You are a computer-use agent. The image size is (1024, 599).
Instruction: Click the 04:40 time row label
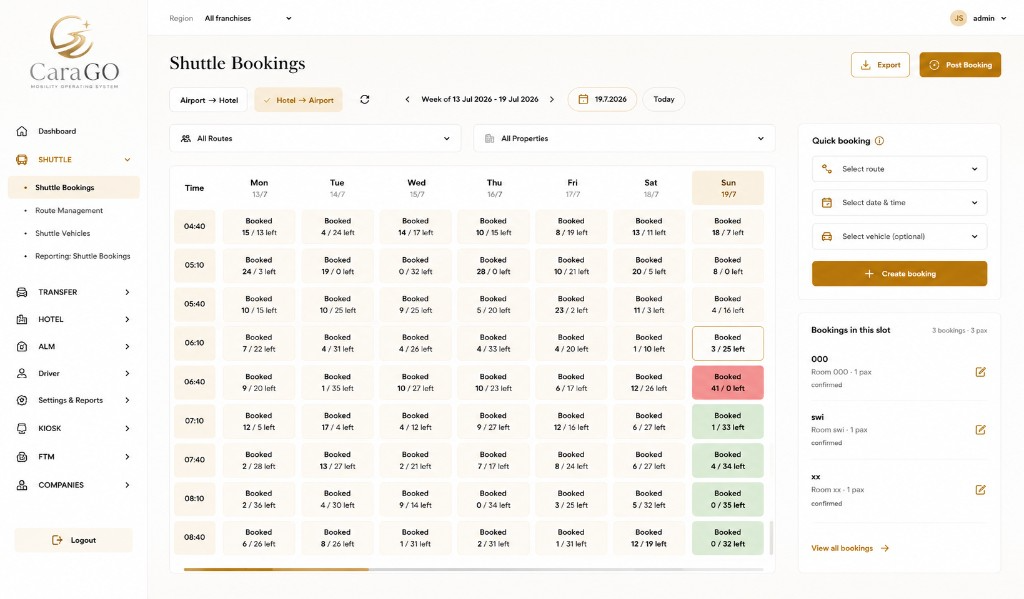point(195,227)
